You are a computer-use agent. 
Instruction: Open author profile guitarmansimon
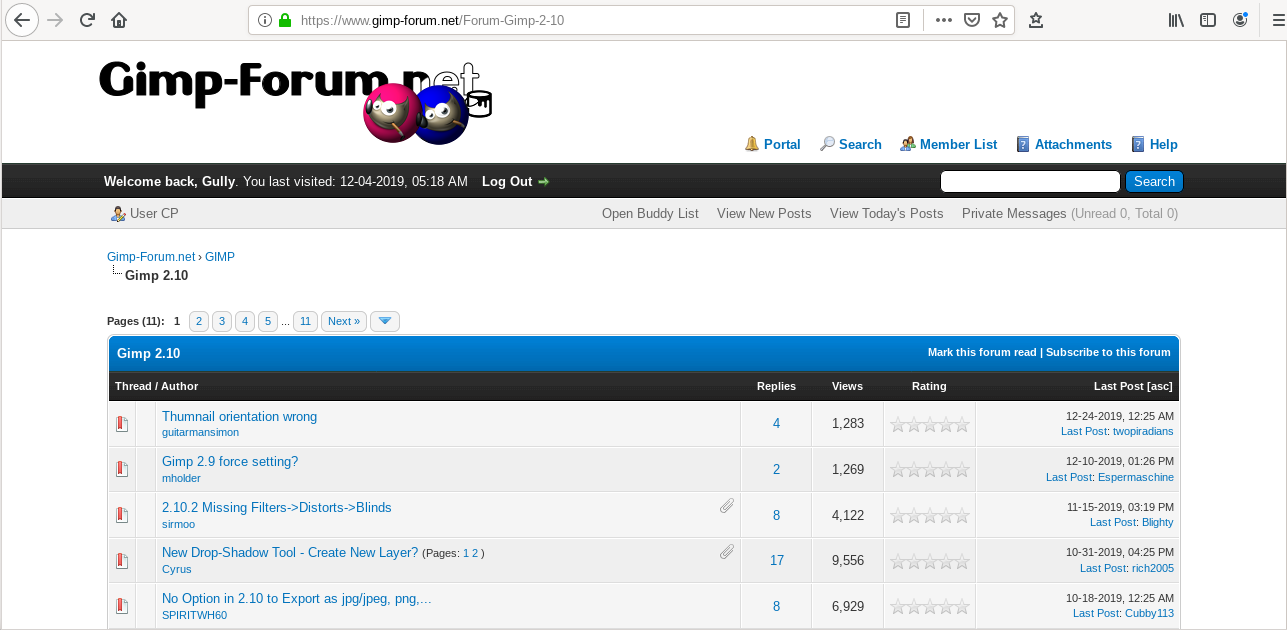click(200, 432)
